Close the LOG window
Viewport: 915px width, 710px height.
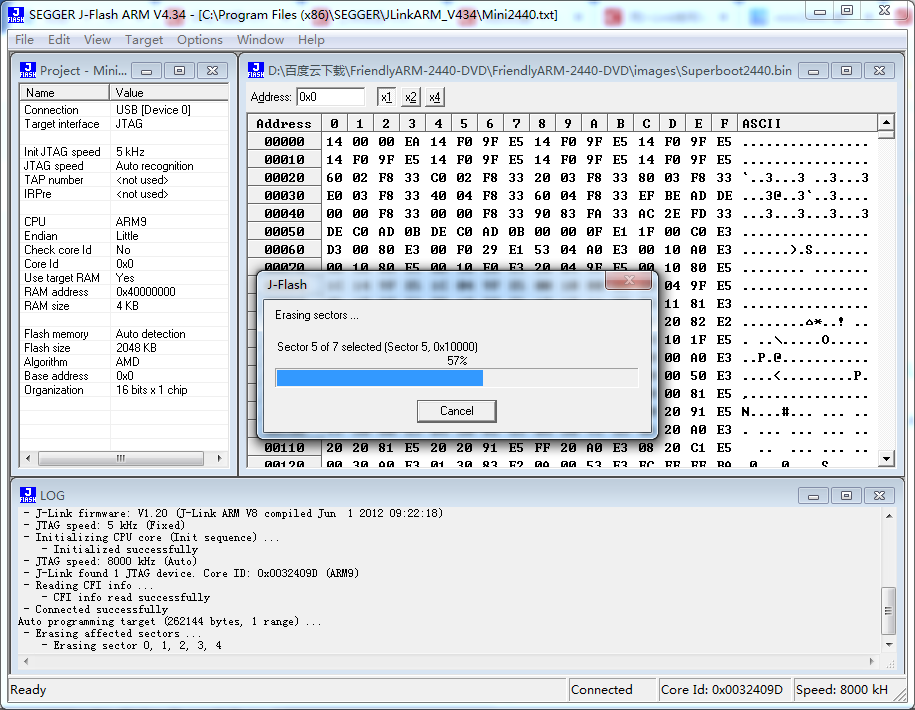(x=879, y=495)
